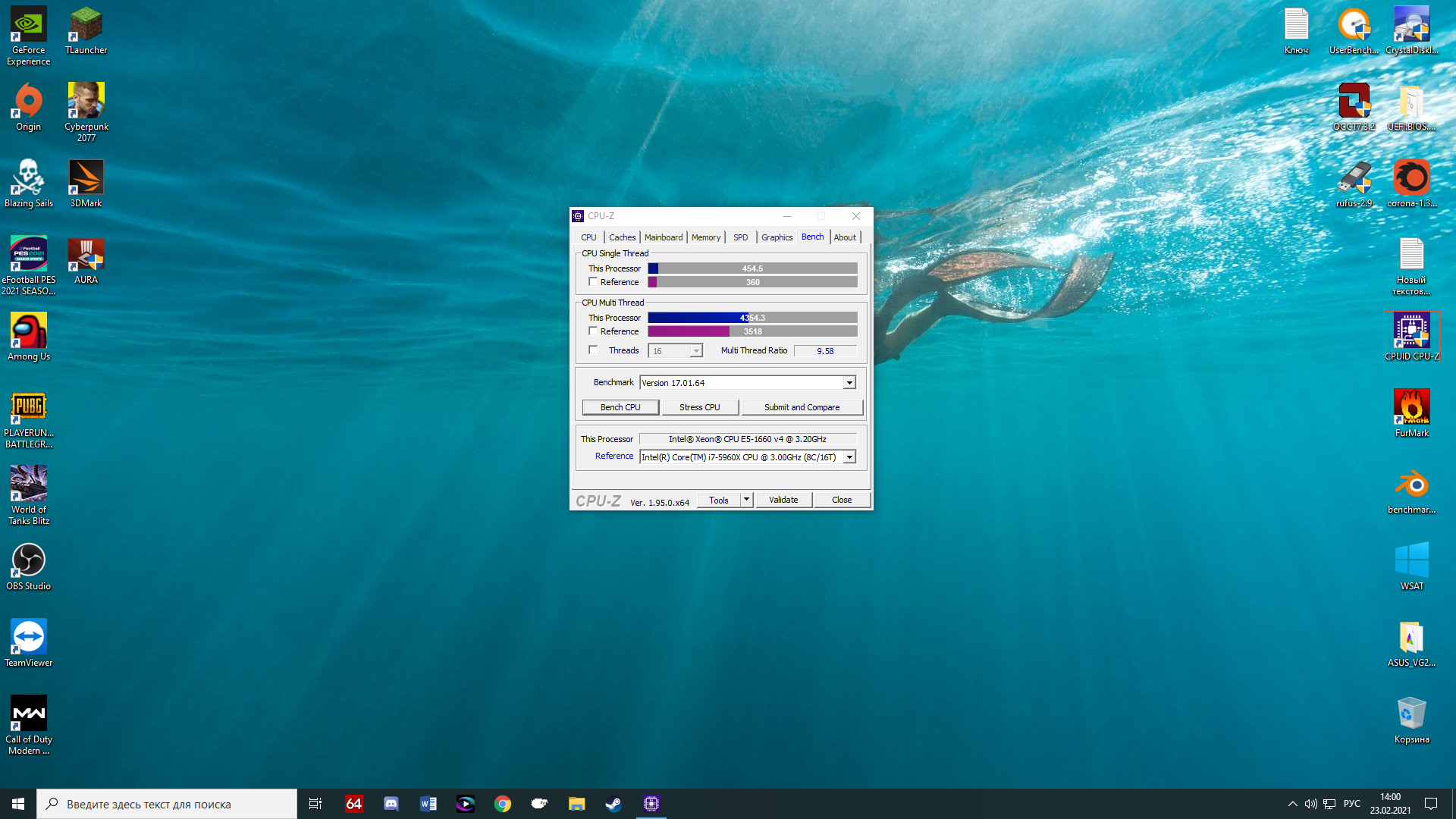Screen dimensions: 1456x819
Task: Click the Discord icon in the taskbar
Action: pyautogui.click(x=391, y=804)
